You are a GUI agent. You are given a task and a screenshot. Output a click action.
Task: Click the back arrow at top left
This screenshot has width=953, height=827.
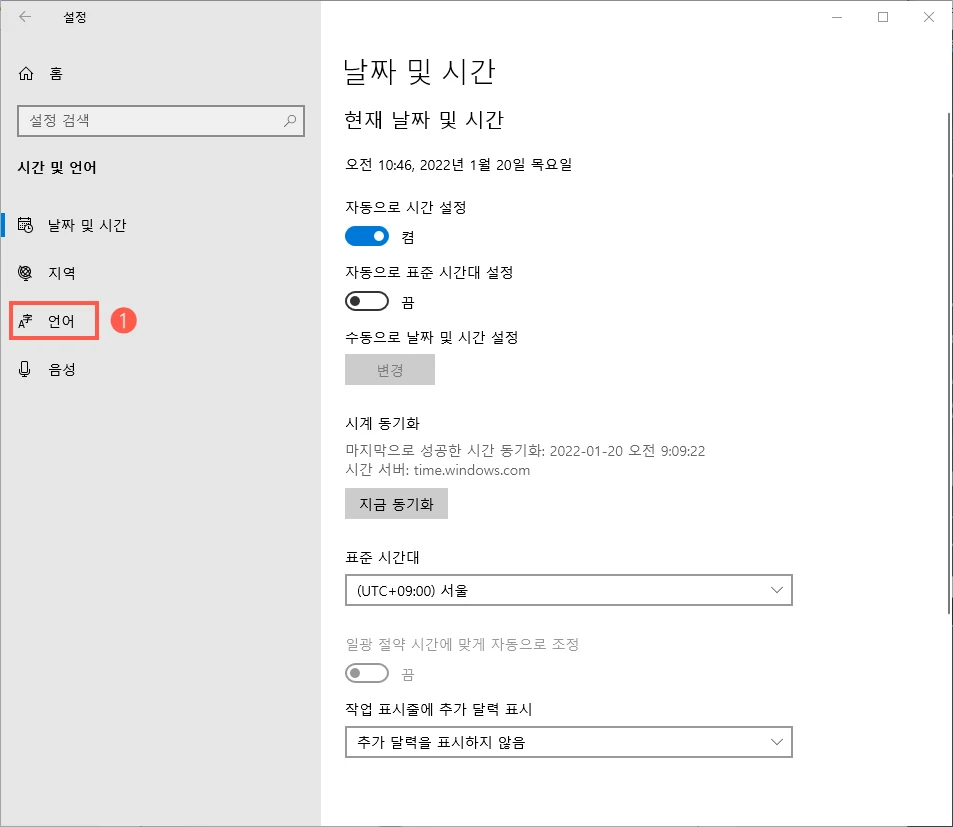point(24,17)
